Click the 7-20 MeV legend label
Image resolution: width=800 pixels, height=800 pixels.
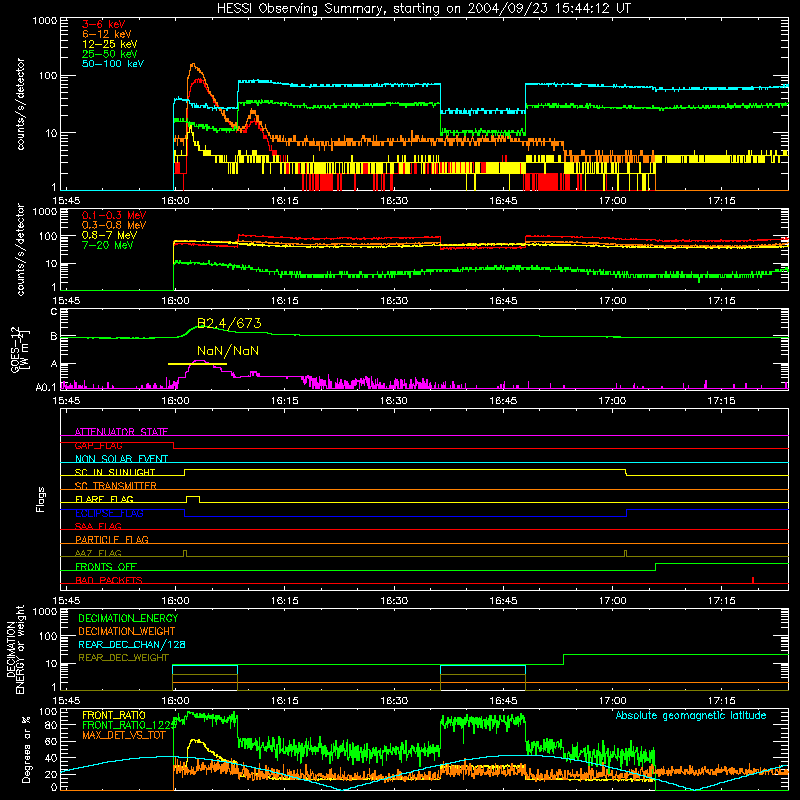coord(107,245)
